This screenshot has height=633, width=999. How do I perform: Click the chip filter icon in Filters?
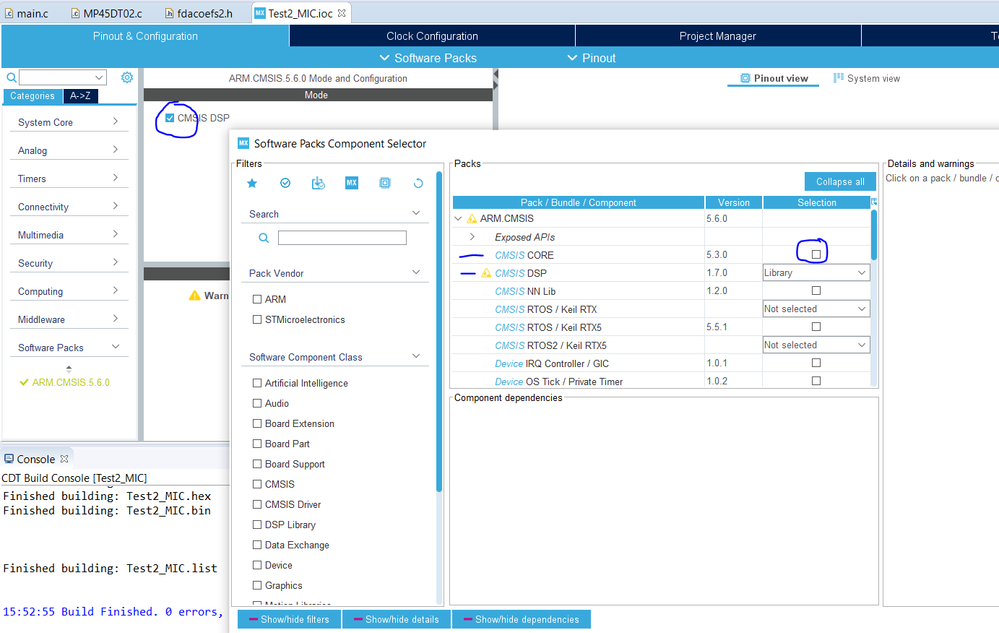coord(385,183)
